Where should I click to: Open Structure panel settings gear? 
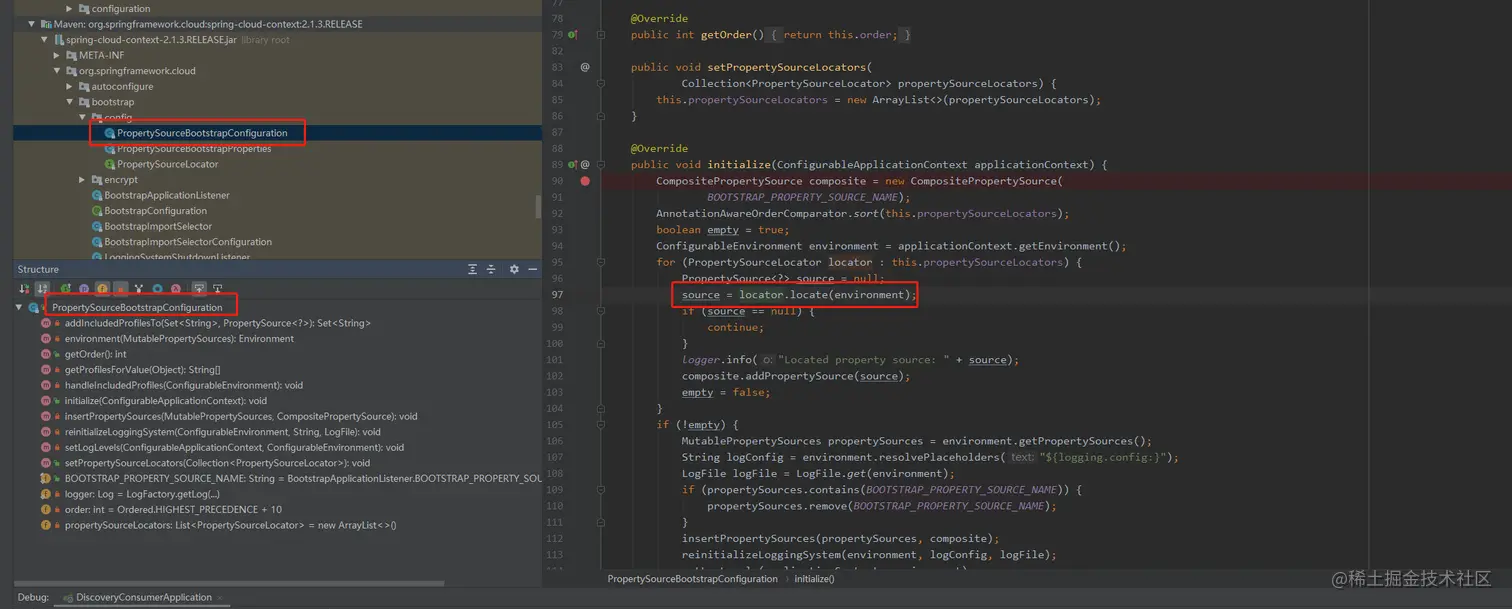(514, 269)
